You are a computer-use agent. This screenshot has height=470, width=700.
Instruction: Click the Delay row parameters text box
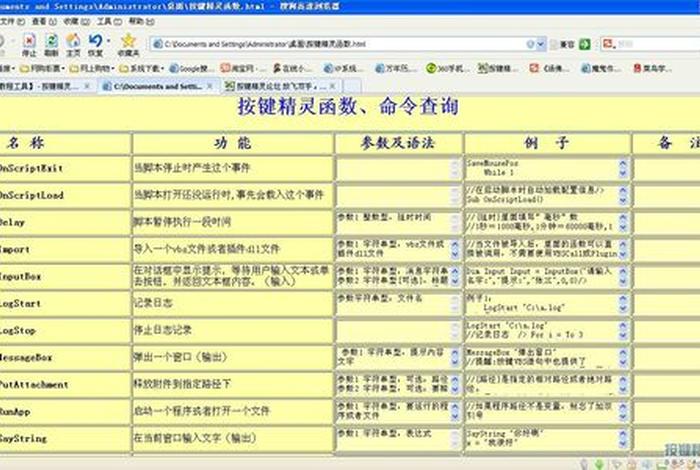398,223
